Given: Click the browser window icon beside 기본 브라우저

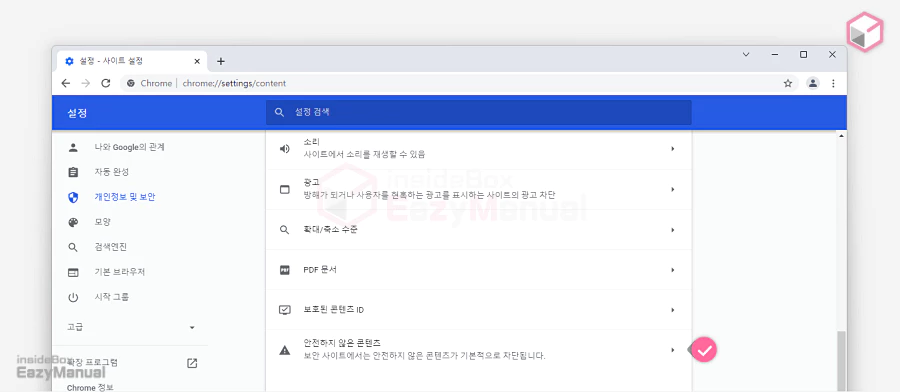Looking at the screenshot, I should tap(73, 272).
